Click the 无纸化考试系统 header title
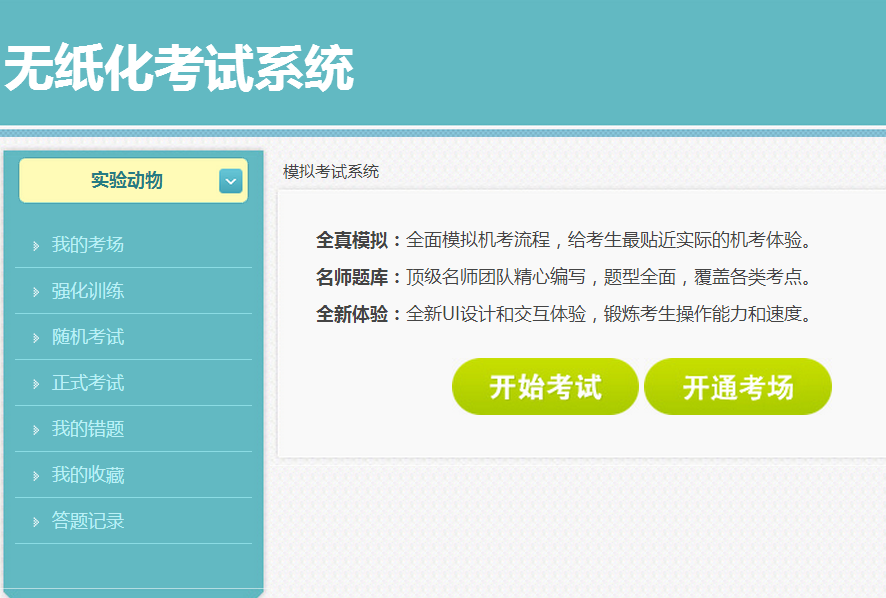This screenshot has width=886, height=598. click(x=179, y=68)
